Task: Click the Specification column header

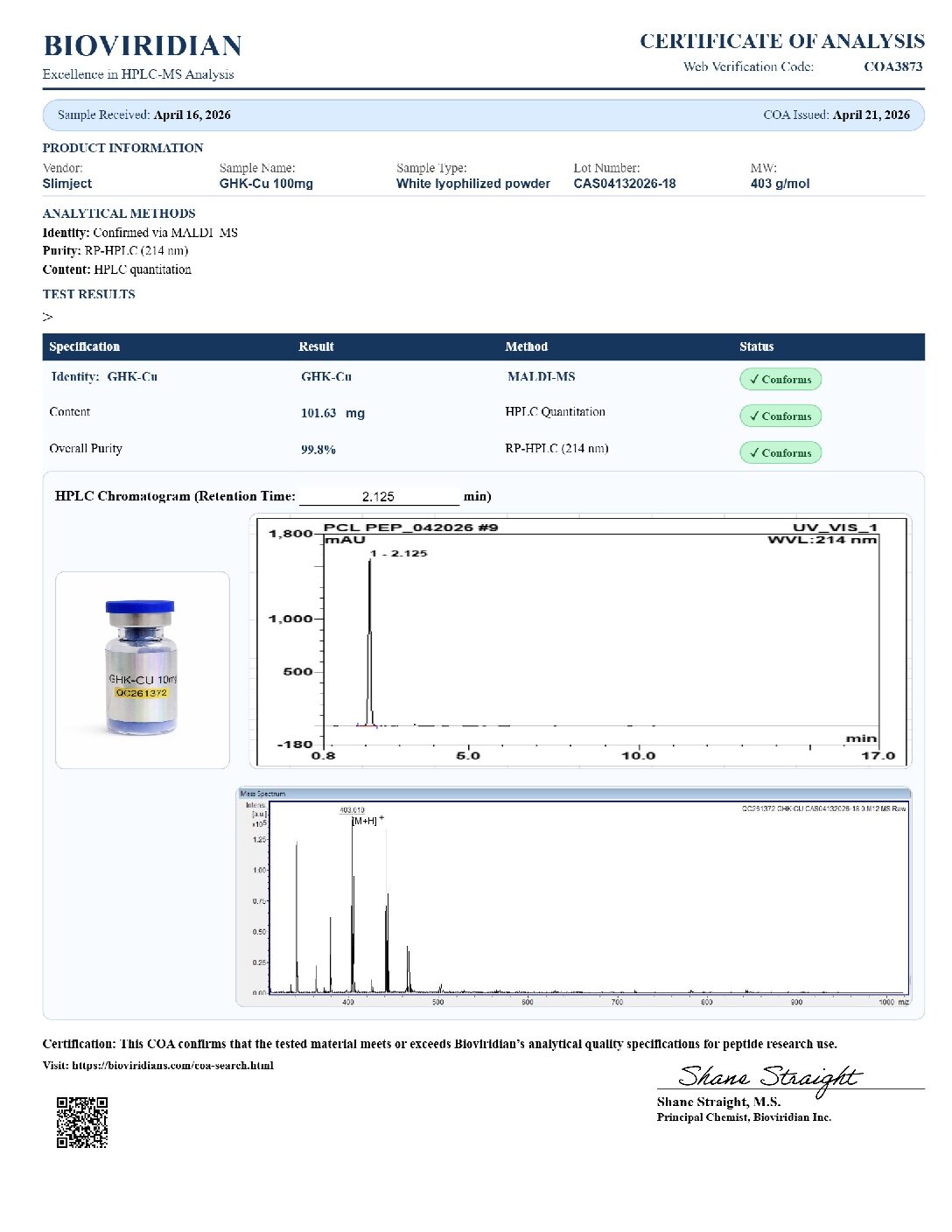Action: click(85, 346)
